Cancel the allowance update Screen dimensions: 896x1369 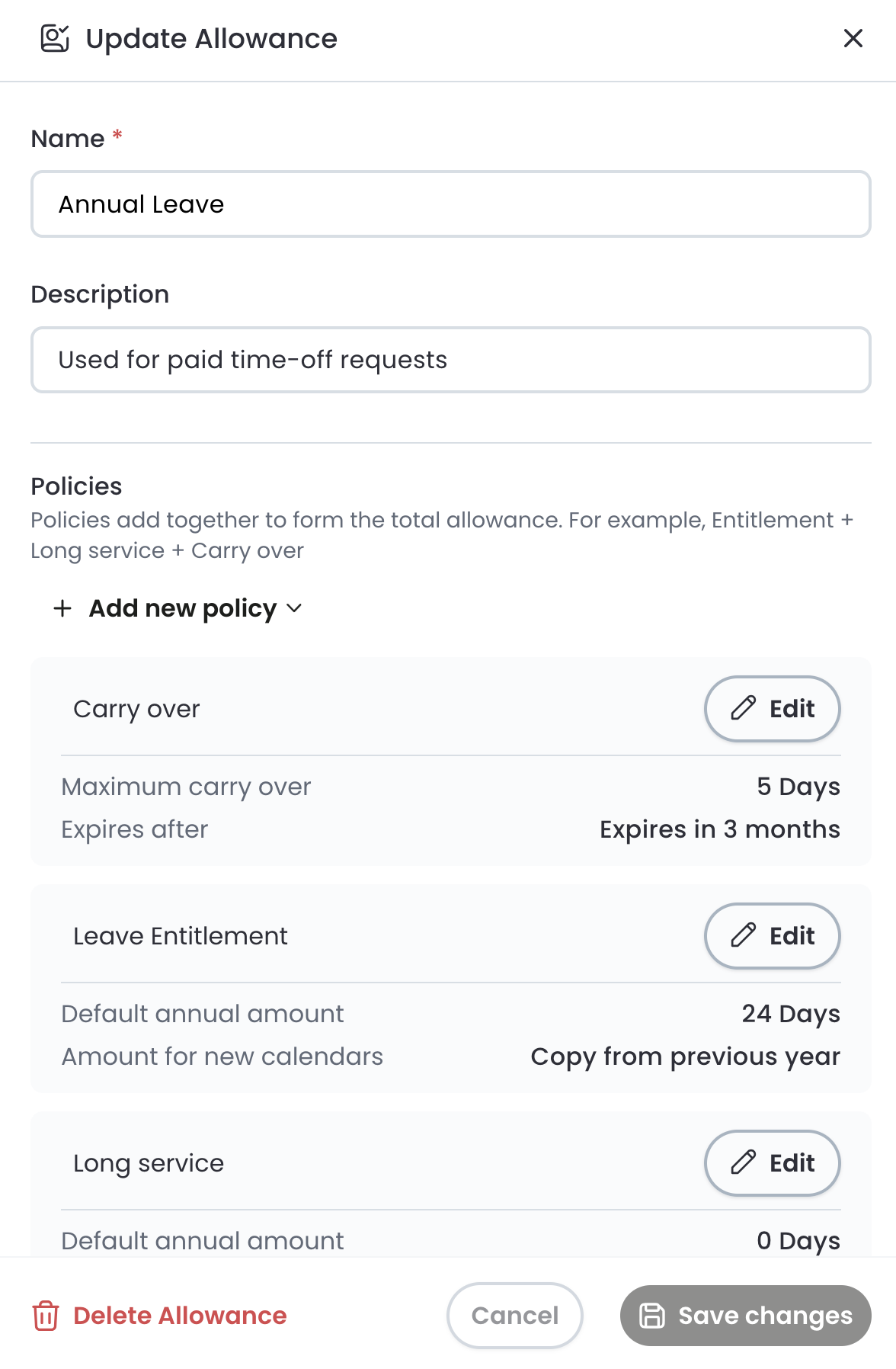(x=515, y=1316)
